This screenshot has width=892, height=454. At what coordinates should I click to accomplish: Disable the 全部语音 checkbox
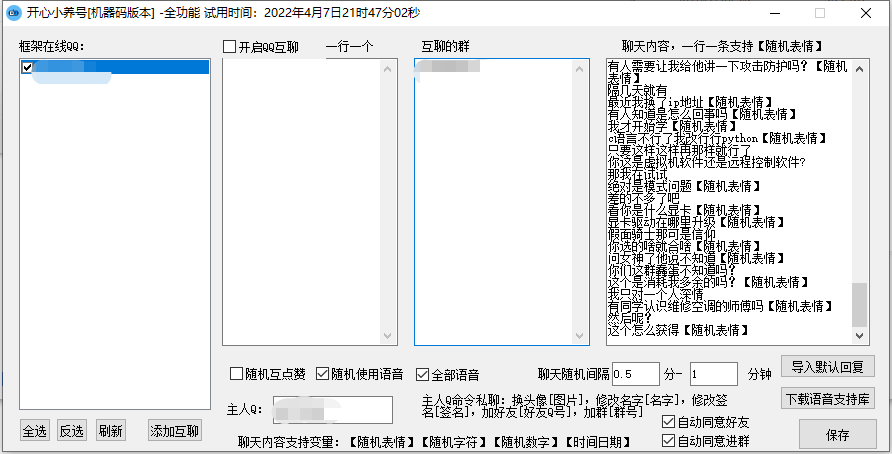point(422,374)
